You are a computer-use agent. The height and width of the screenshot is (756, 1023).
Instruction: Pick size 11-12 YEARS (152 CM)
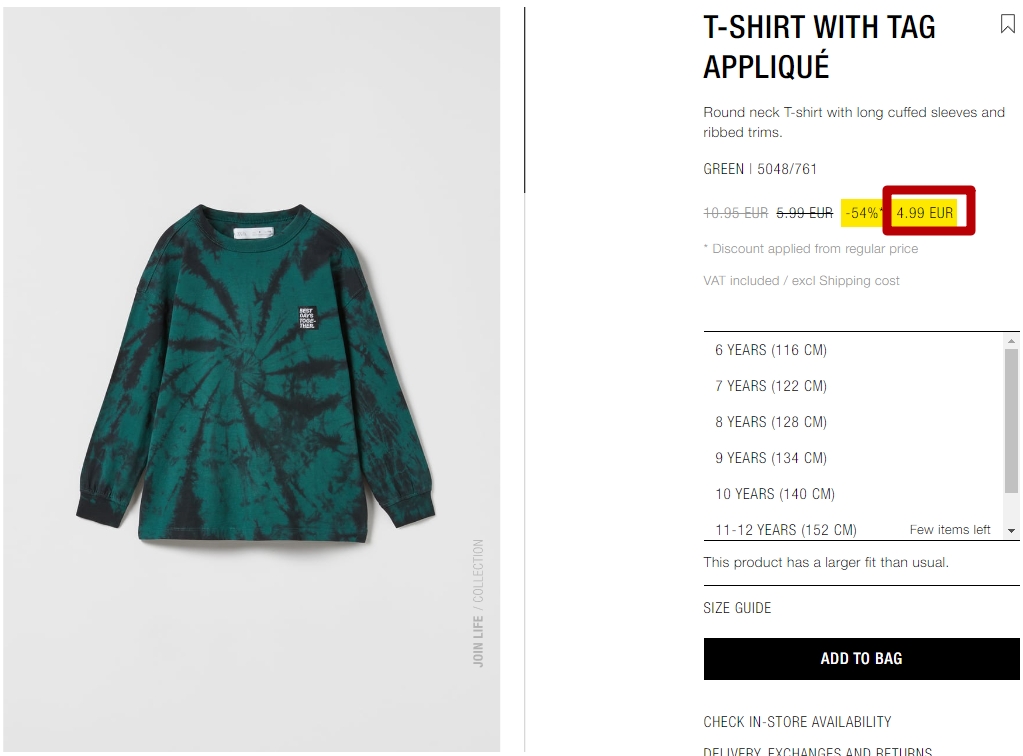point(853,529)
